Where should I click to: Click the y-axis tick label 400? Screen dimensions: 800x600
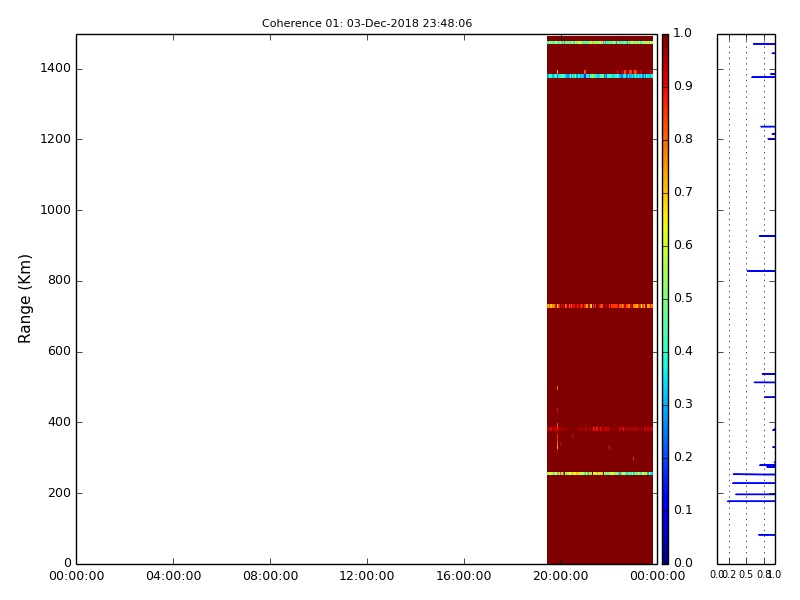tap(59, 422)
